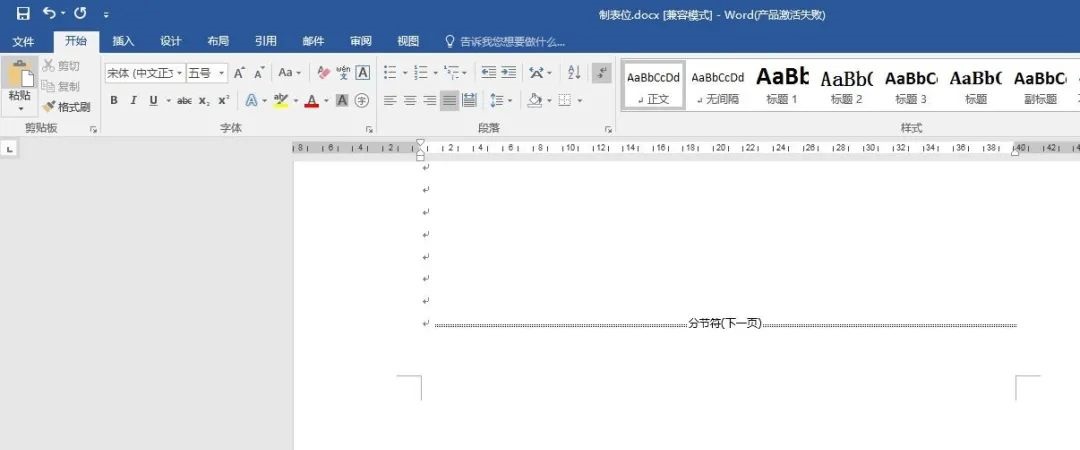
Task: Toggle bold formatting
Action: 114,101
